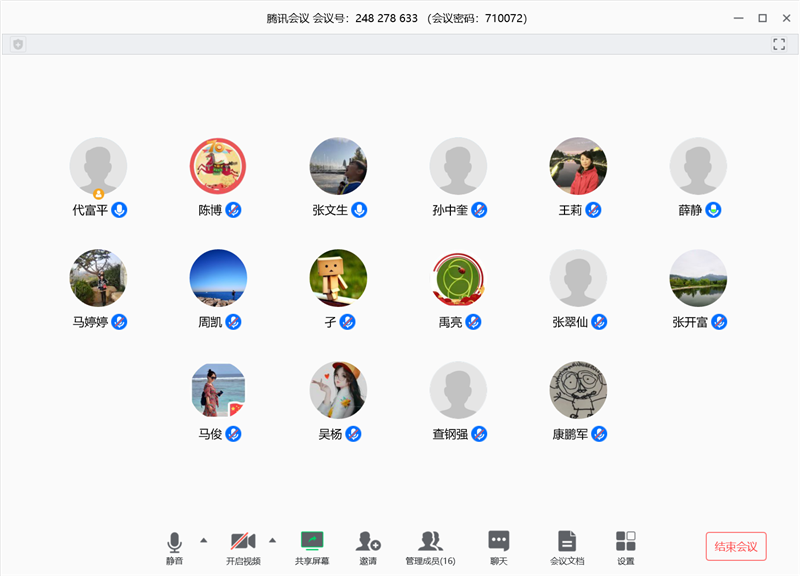Select 张文生's avatar photo
The image size is (800, 576).
coord(338,166)
